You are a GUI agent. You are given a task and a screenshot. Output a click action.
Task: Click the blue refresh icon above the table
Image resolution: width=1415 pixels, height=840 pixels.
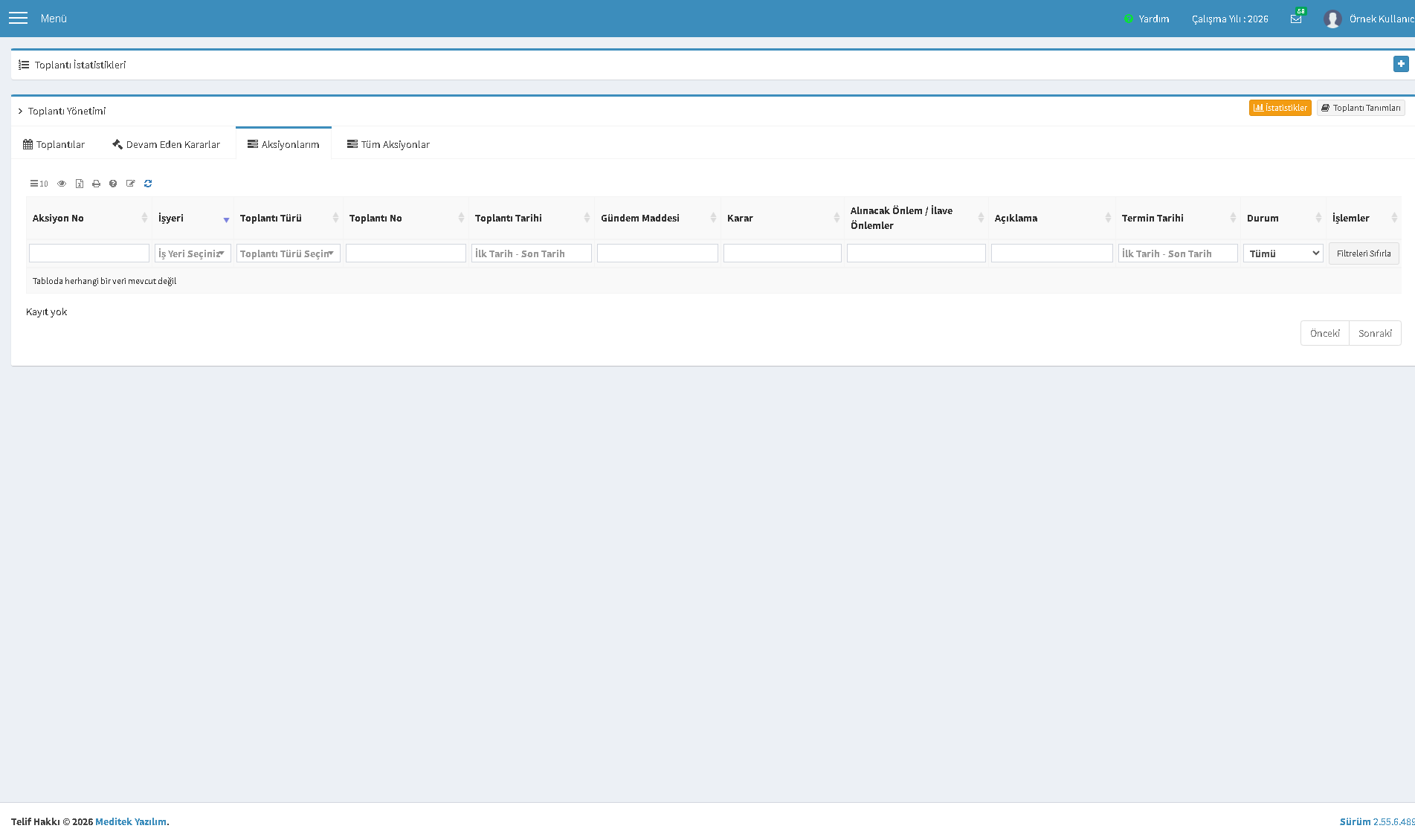click(148, 184)
